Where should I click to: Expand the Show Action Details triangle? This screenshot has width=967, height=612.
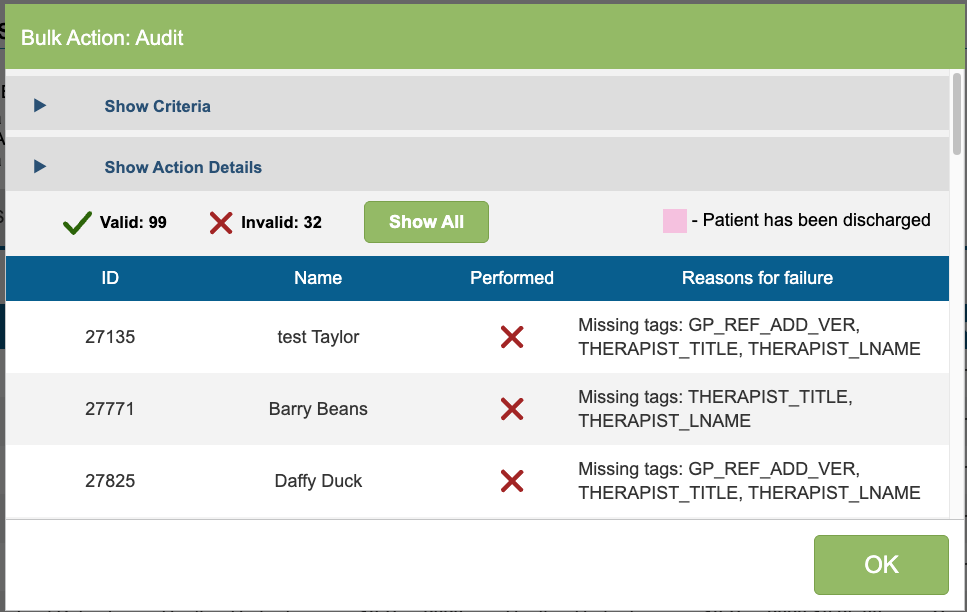pos(40,167)
